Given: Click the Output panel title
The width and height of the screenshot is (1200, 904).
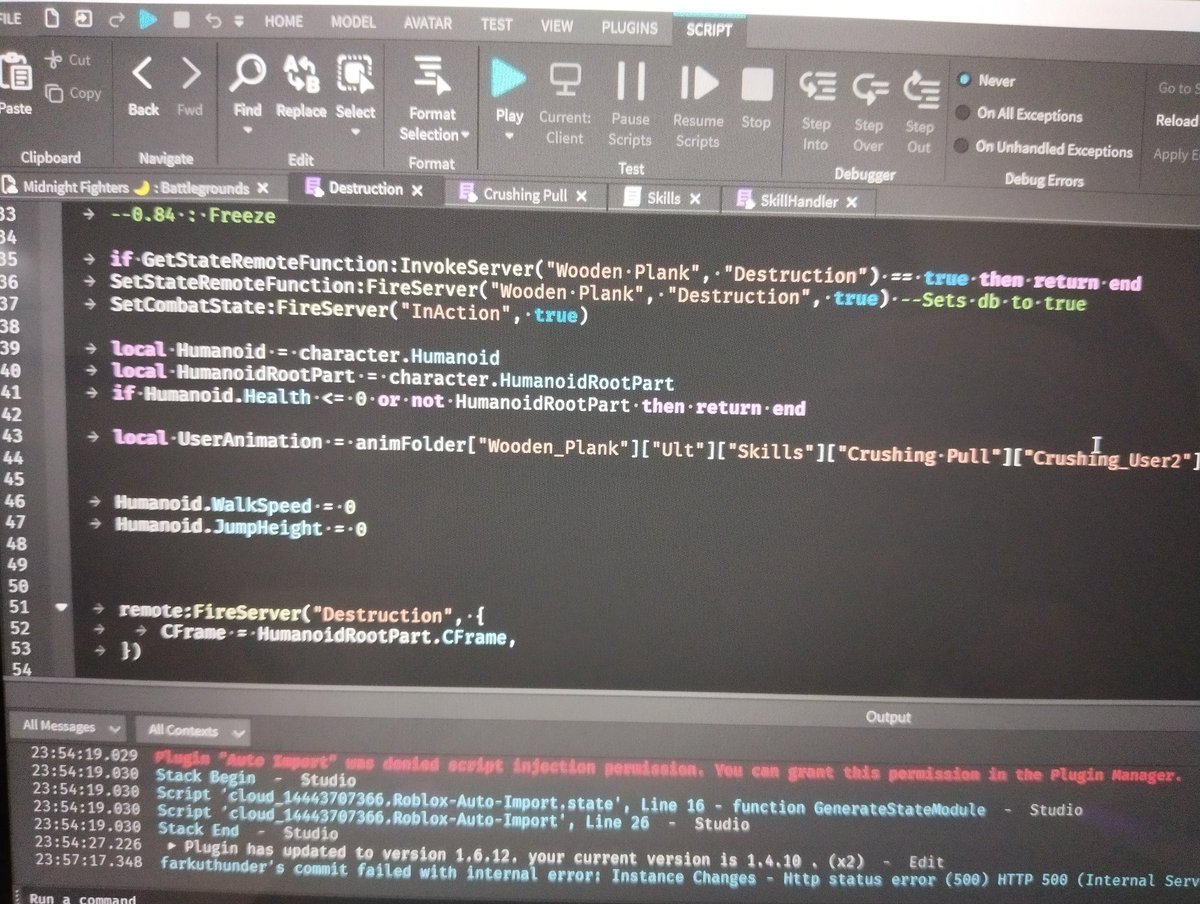Looking at the screenshot, I should tap(888, 717).
